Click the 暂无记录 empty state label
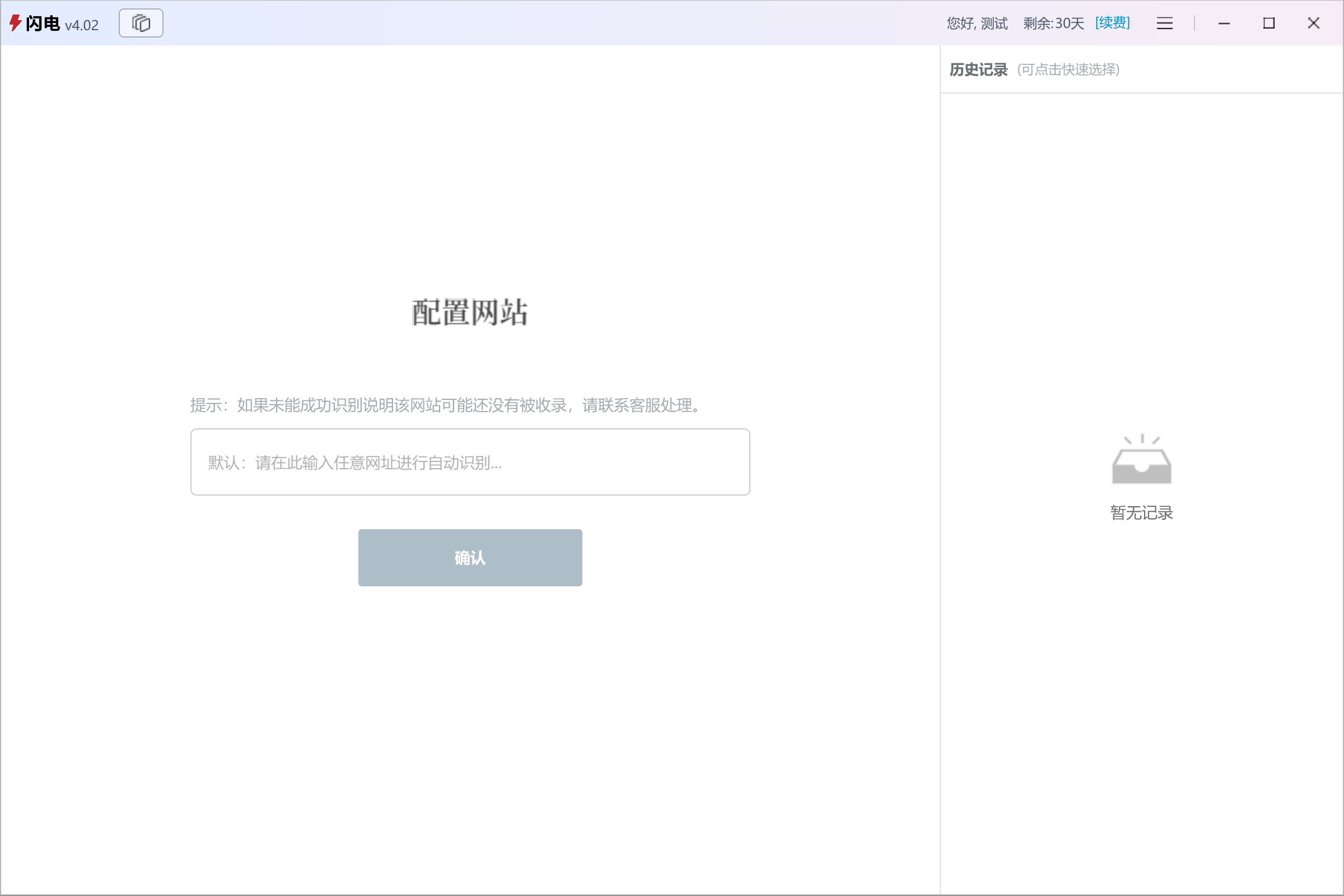The height and width of the screenshot is (896, 1344). point(1141,513)
